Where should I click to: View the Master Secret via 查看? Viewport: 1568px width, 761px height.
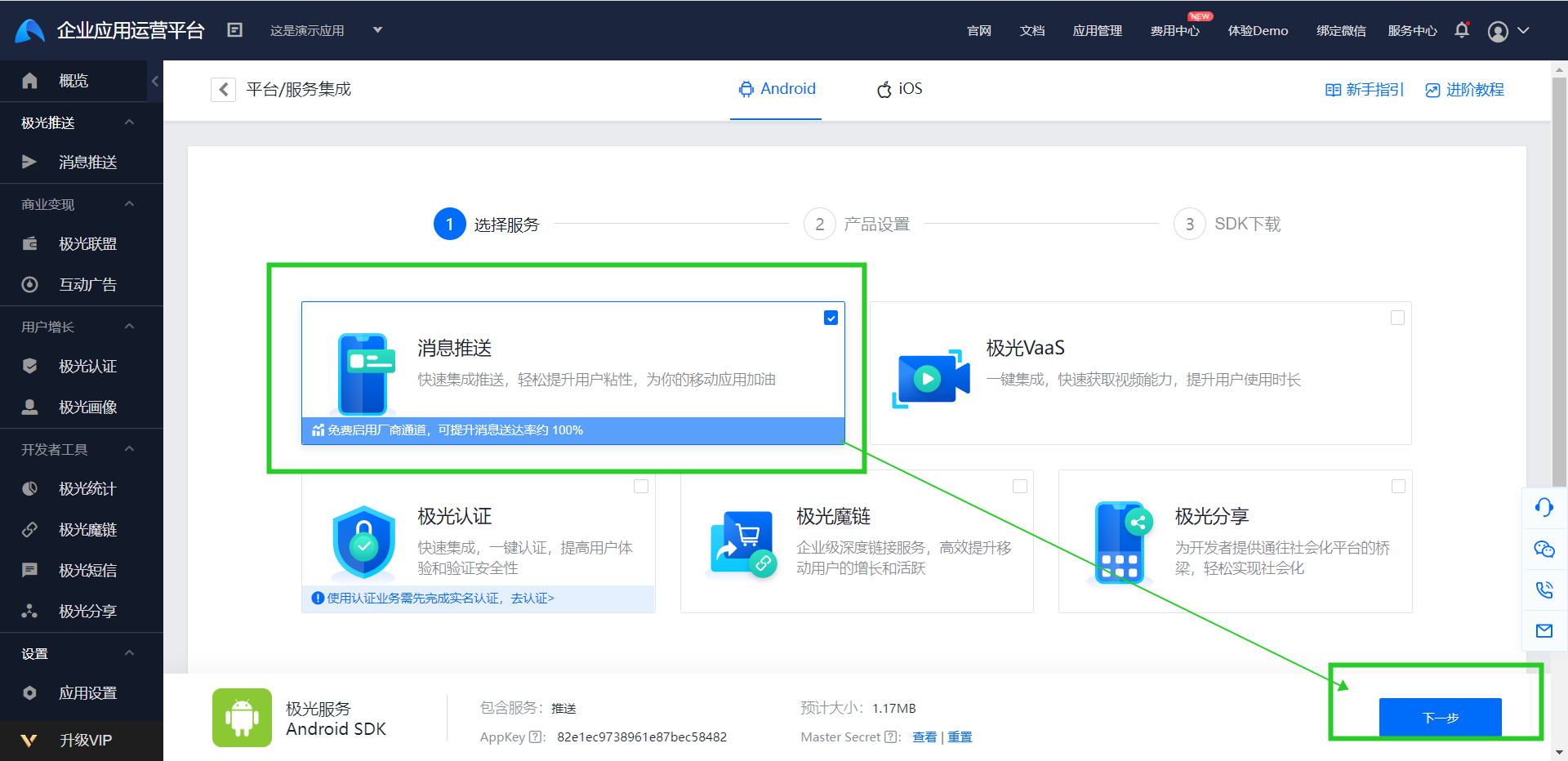click(924, 737)
